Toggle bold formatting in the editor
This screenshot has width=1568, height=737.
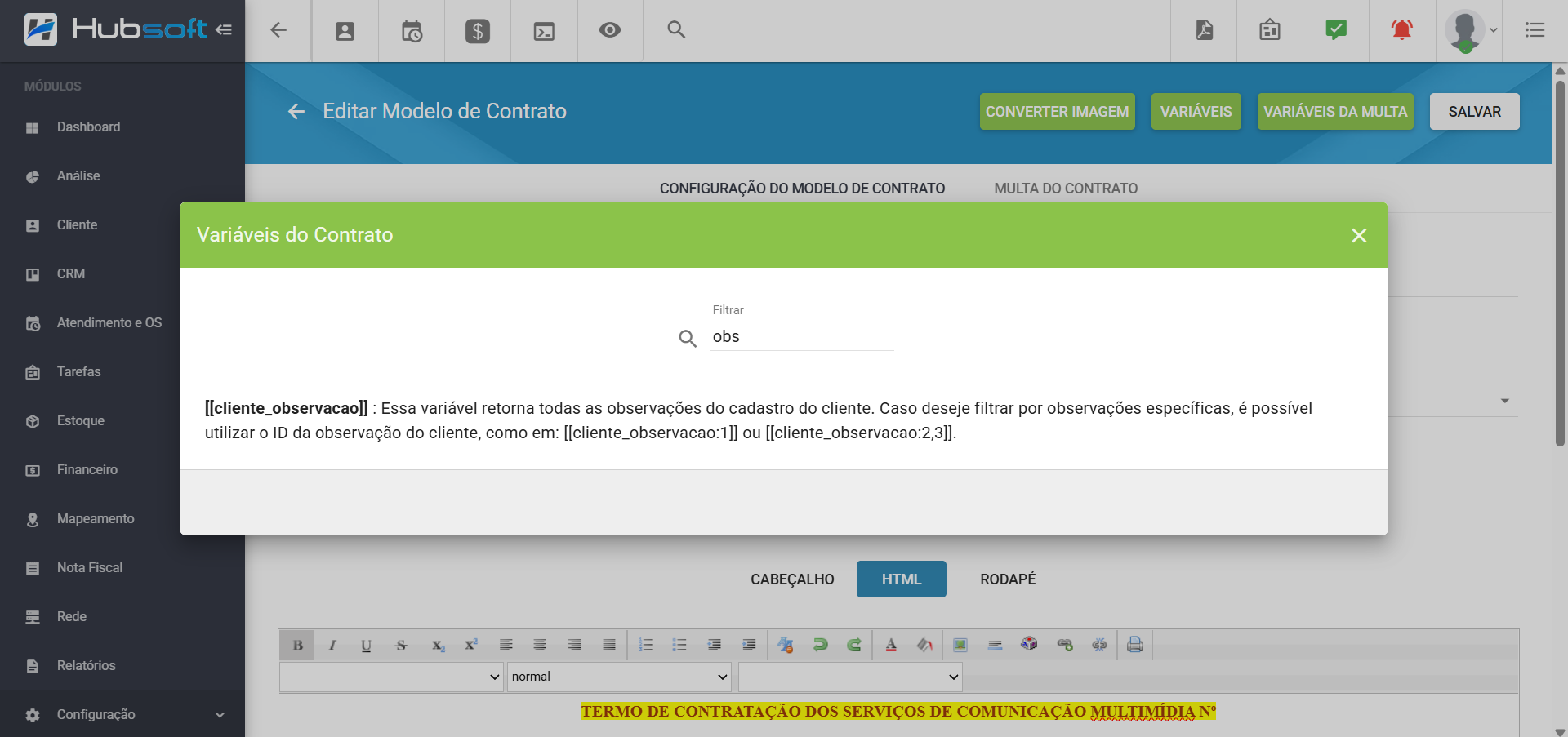[x=297, y=645]
